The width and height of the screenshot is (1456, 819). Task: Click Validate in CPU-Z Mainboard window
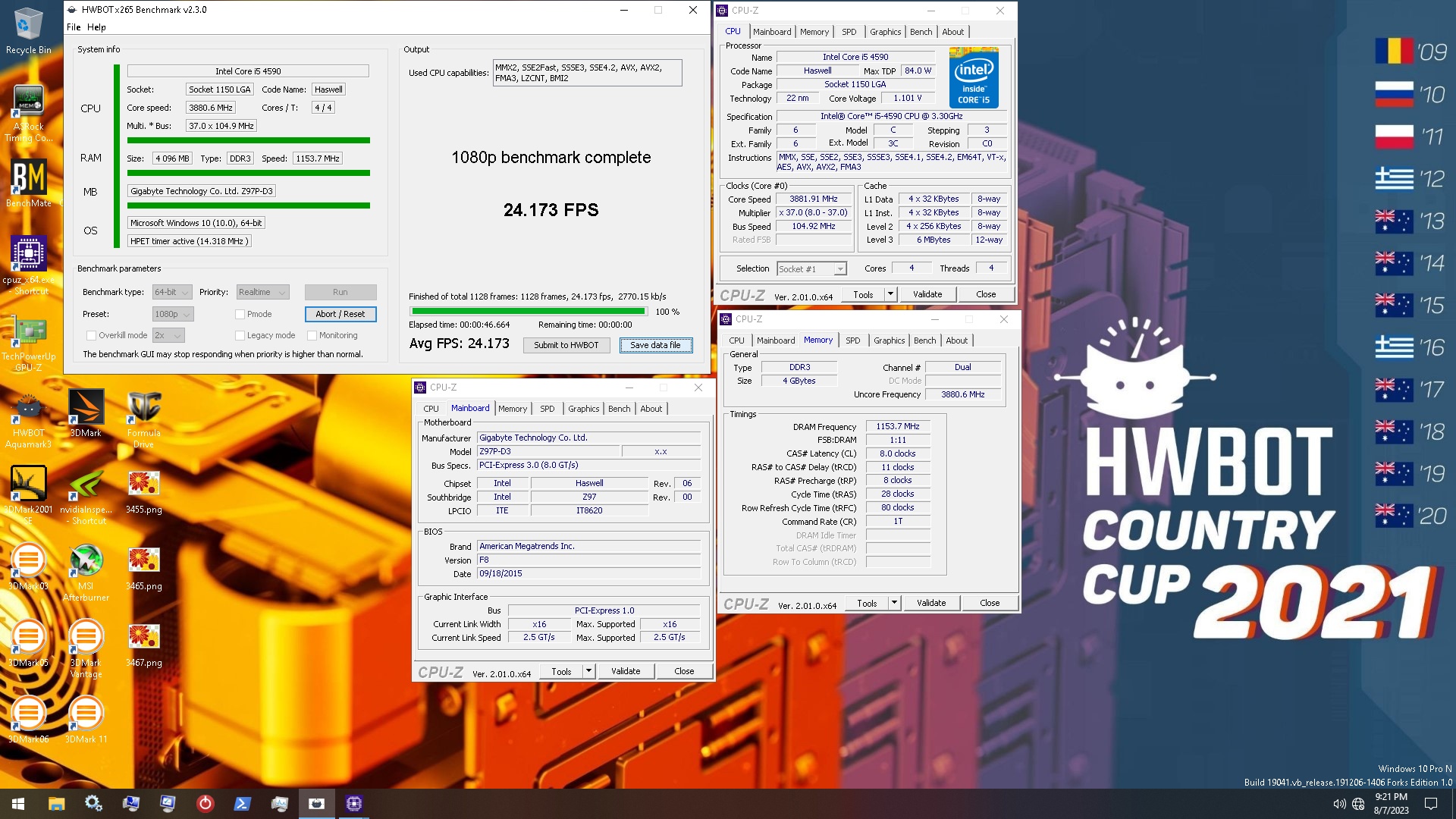point(626,671)
